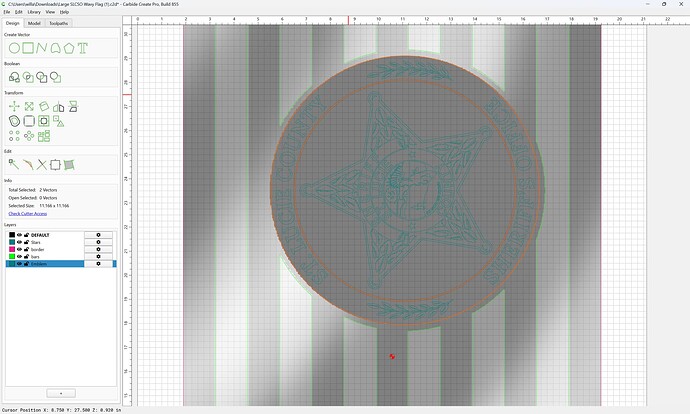Viewport: 690px width, 414px height.
Task: Activate the curved line Edit tool
Action: click(28, 165)
